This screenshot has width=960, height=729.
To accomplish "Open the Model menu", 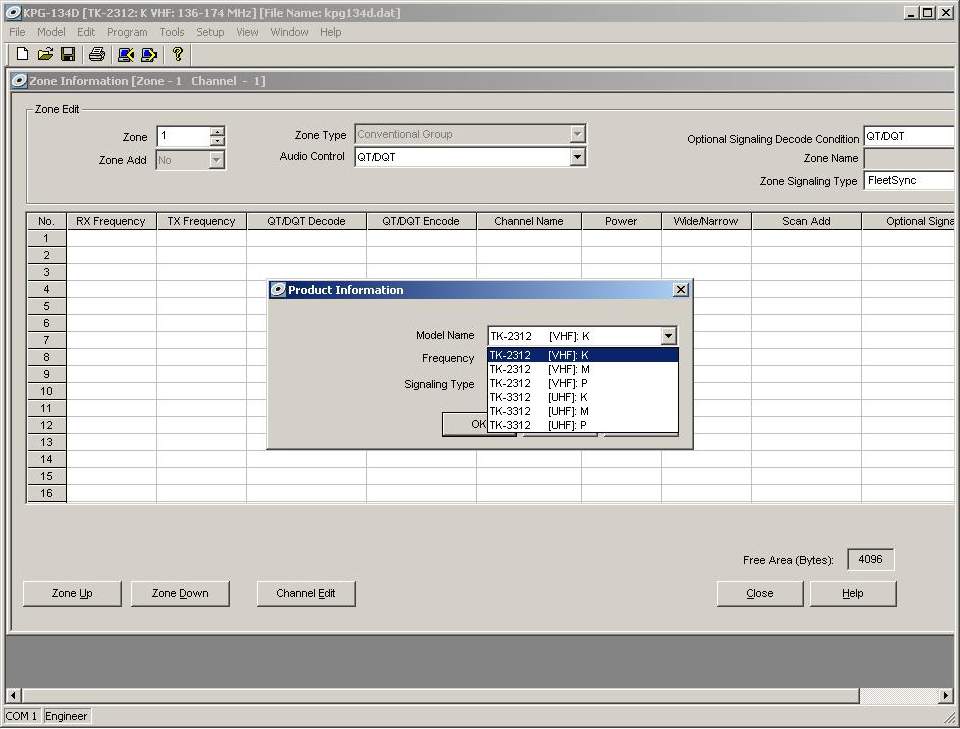I will 51,32.
